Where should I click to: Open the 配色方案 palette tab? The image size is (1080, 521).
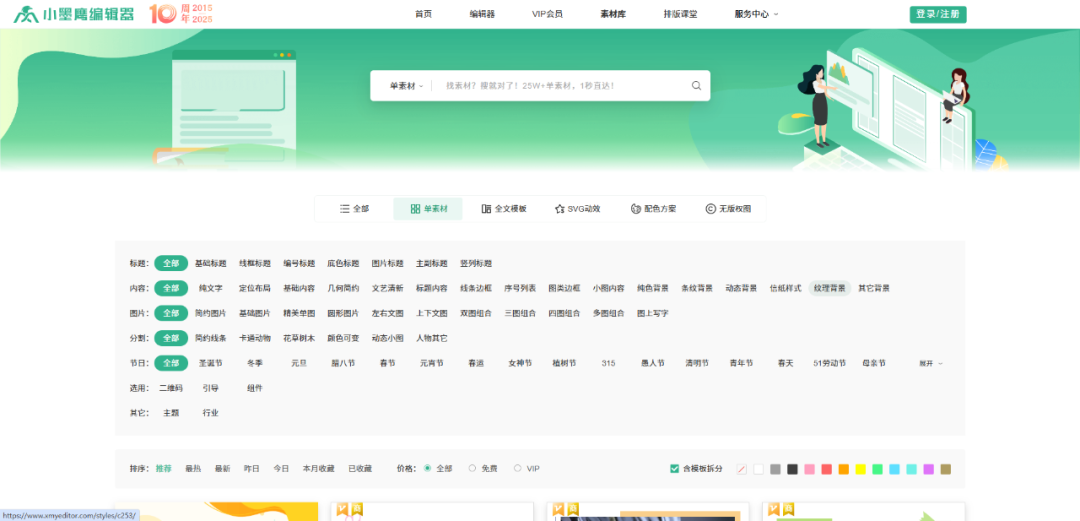point(653,209)
